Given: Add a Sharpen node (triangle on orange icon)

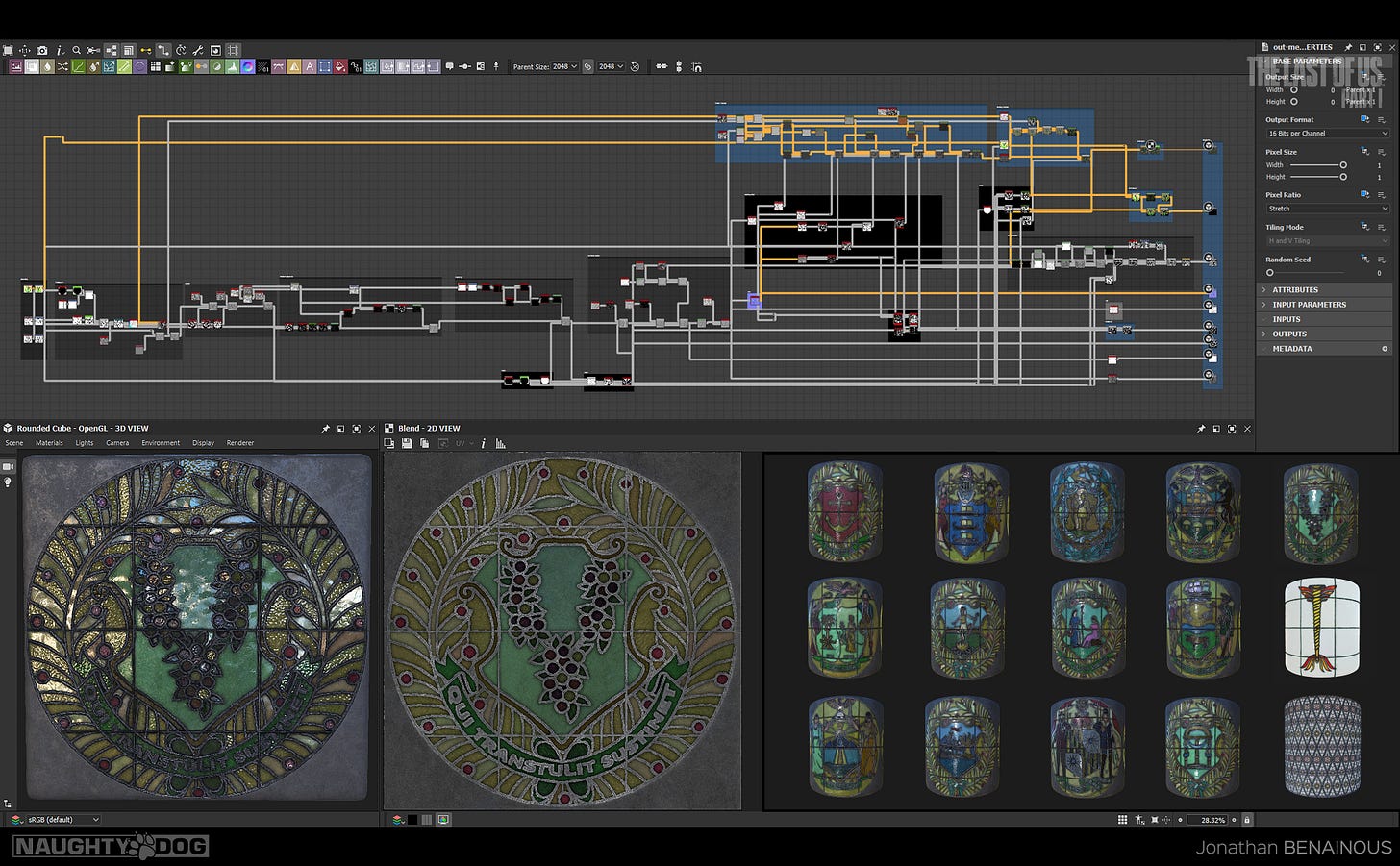Looking at the screenshot, I should (293, 66).
